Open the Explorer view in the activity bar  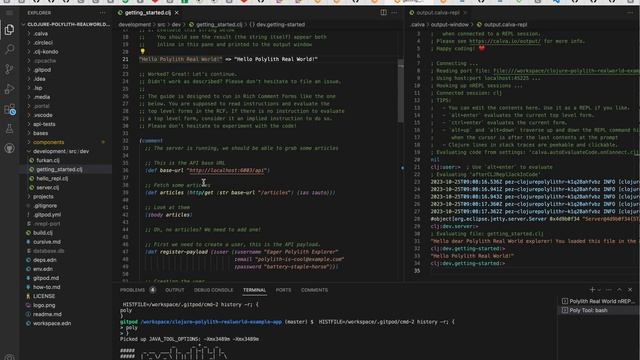point(9,30)
